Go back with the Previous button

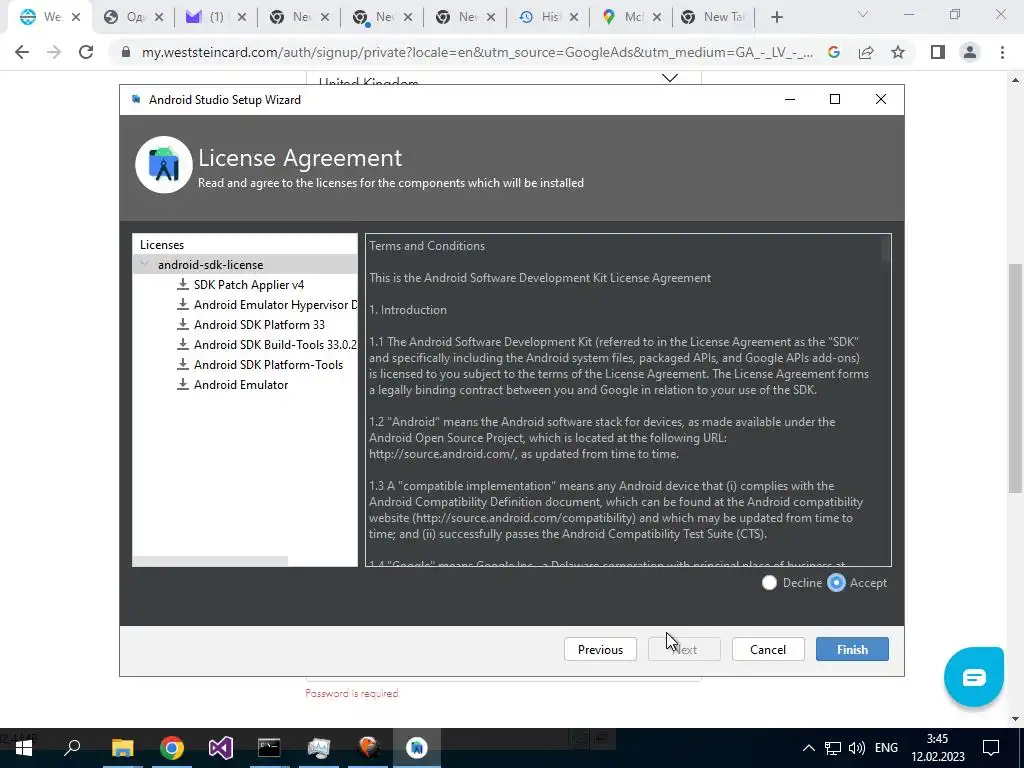pos(600,649)
